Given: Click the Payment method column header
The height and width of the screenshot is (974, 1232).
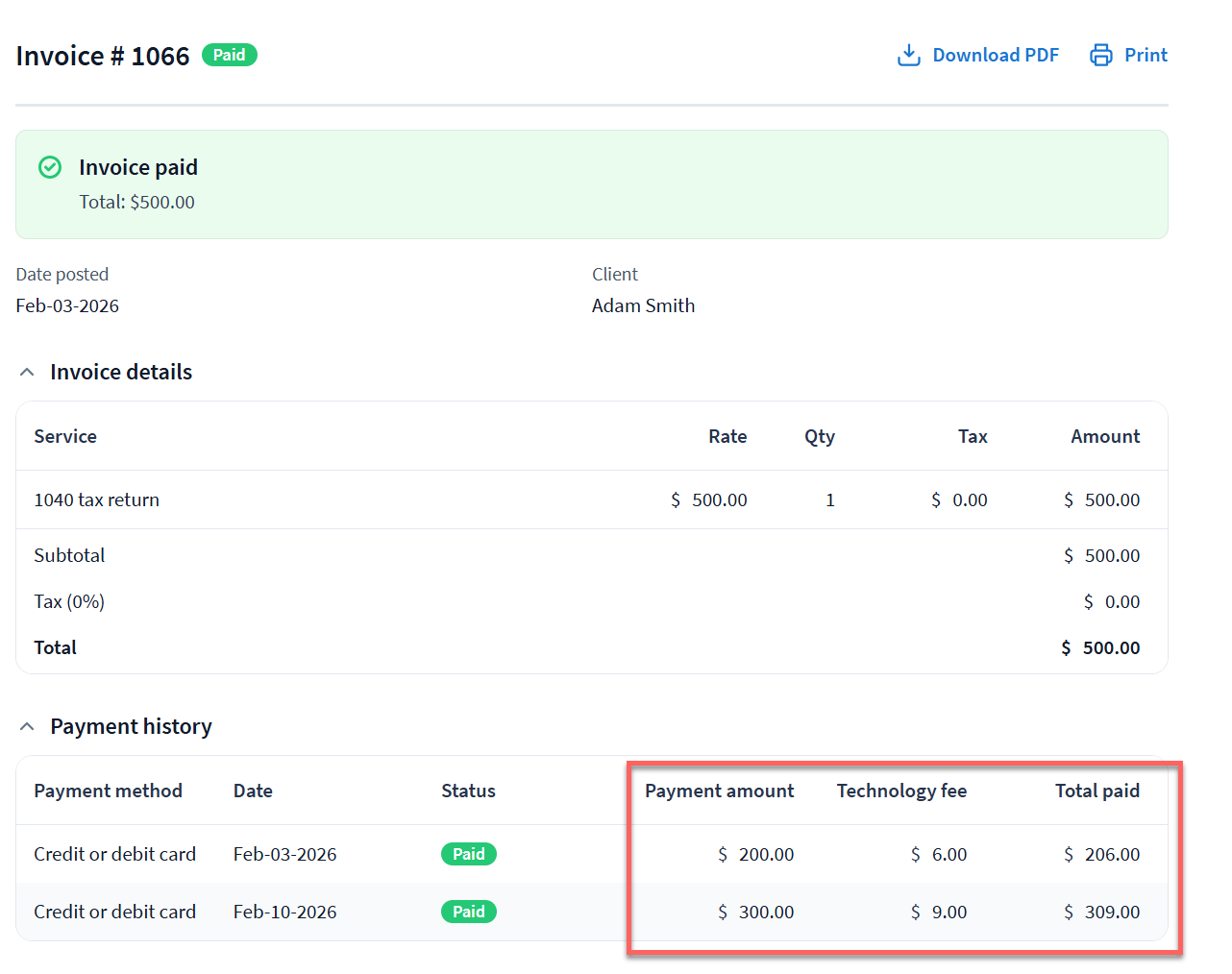Looking at the screenshot, I should pyautogui.click(x=108, y=791).
